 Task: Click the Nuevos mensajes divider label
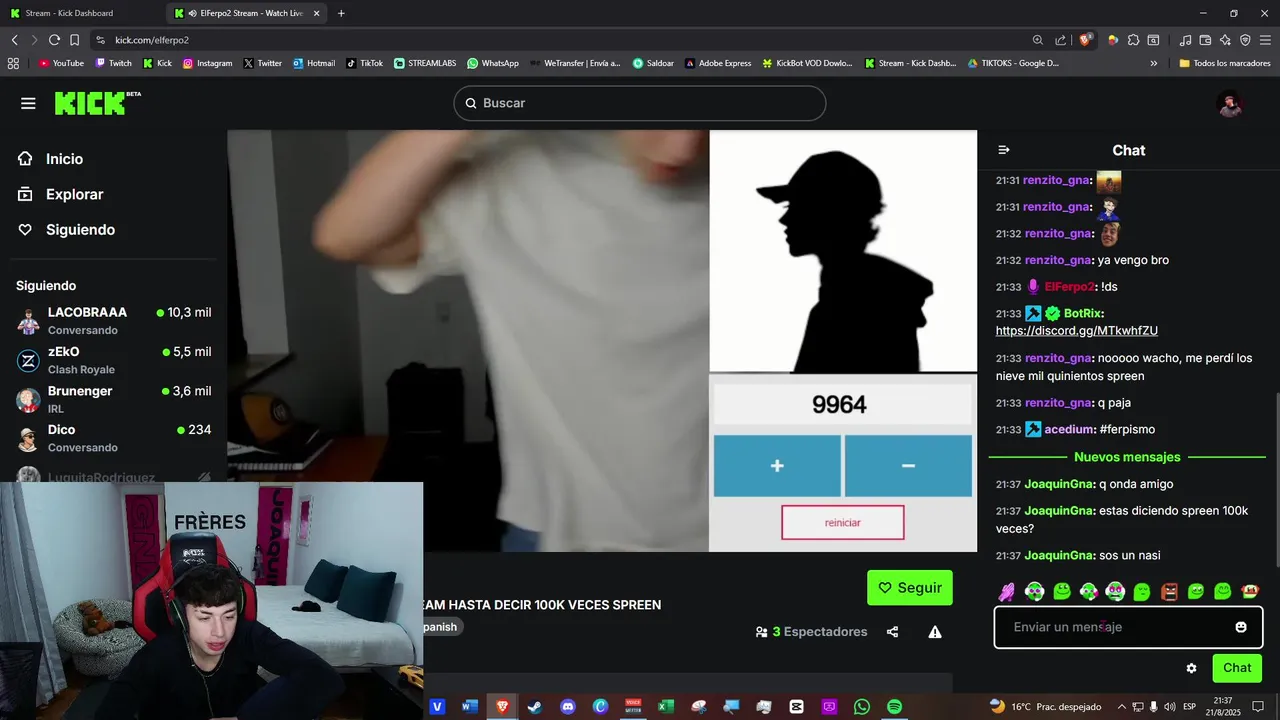[1127, 457]
